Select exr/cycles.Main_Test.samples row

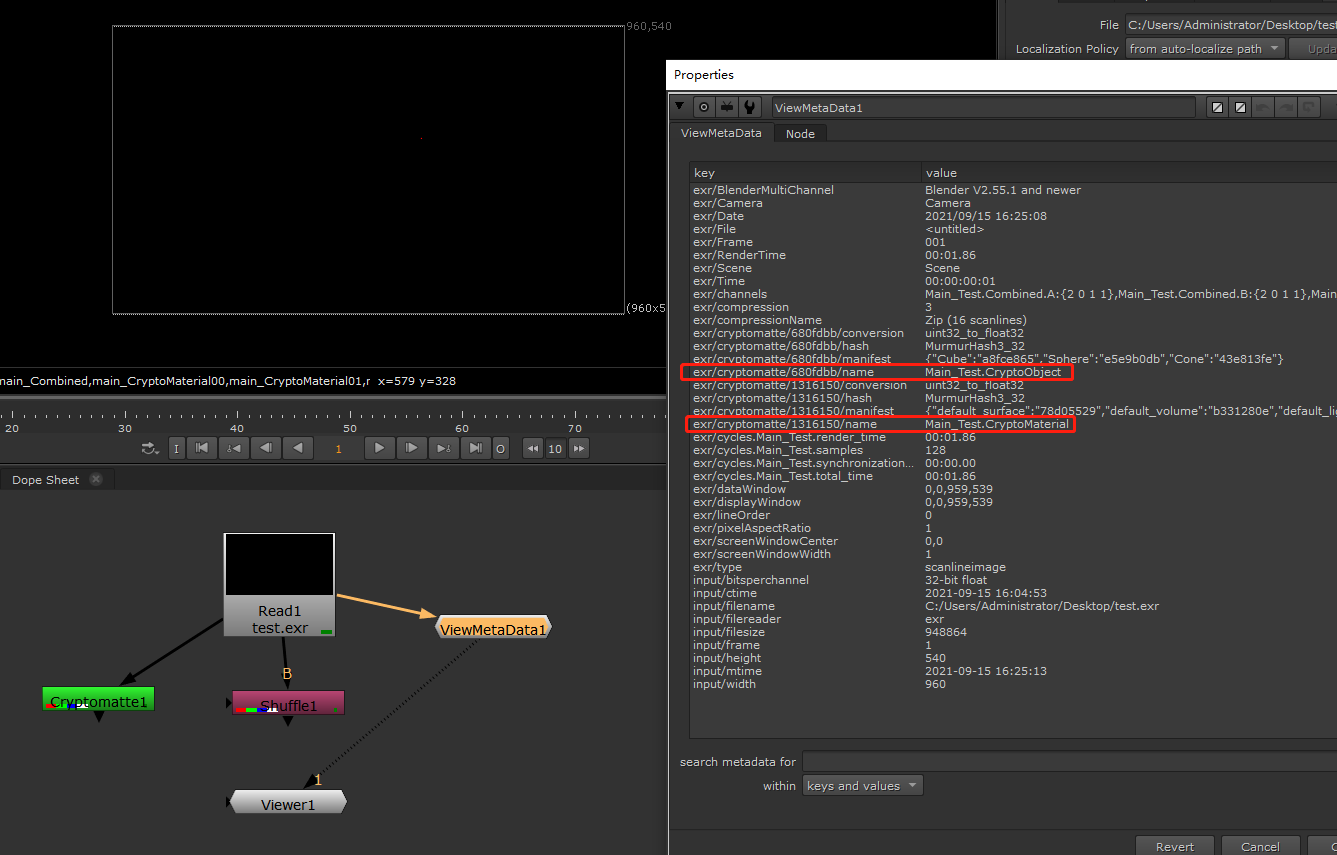[x=1013, y=450]
